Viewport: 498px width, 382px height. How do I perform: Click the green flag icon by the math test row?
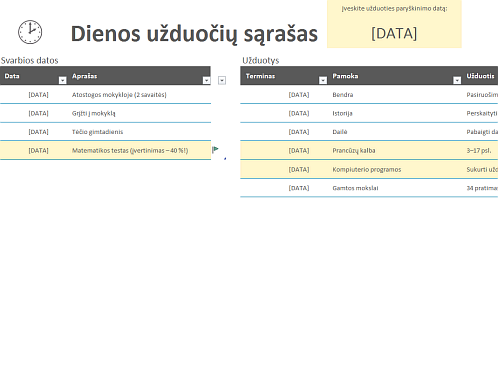coord(215,149)
